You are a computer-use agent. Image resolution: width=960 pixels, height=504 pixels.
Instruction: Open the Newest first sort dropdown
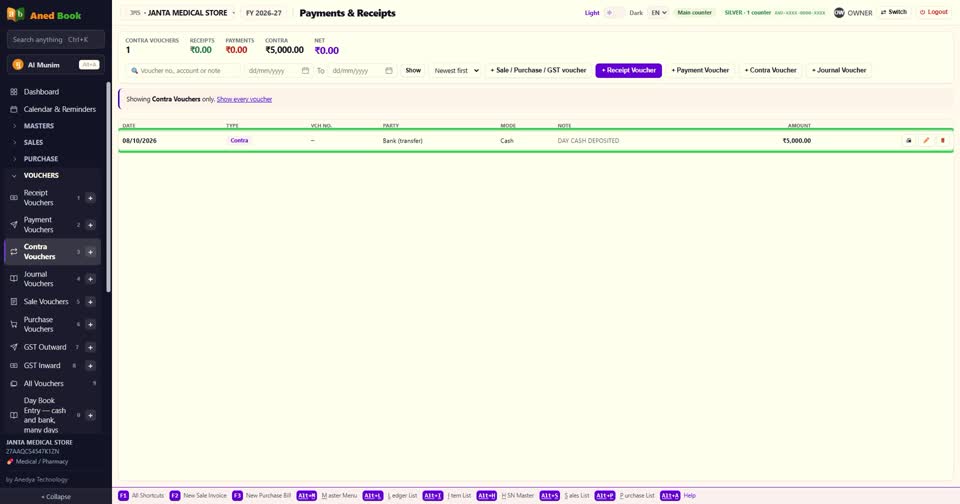[456, 70]
